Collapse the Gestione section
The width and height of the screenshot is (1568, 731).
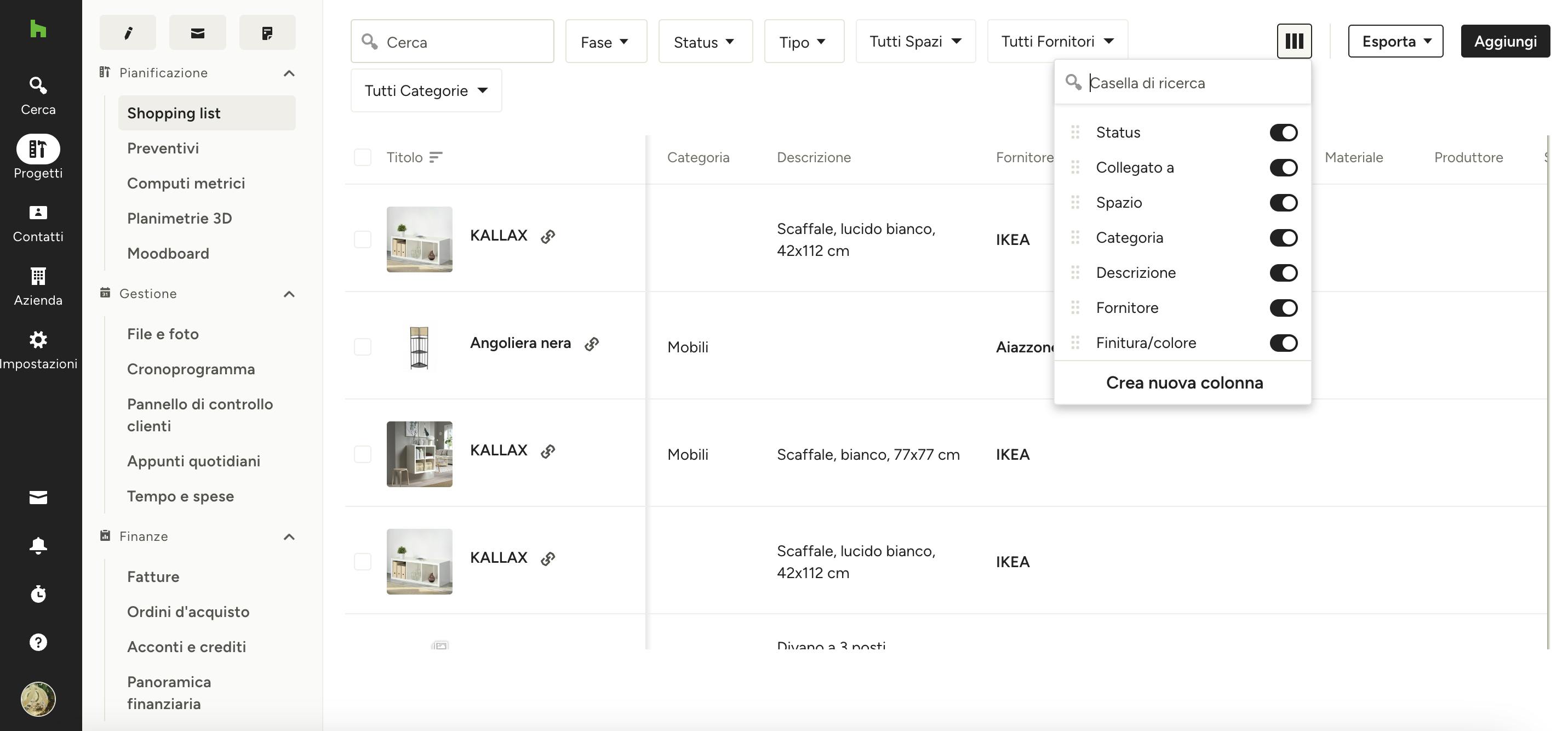289,294
